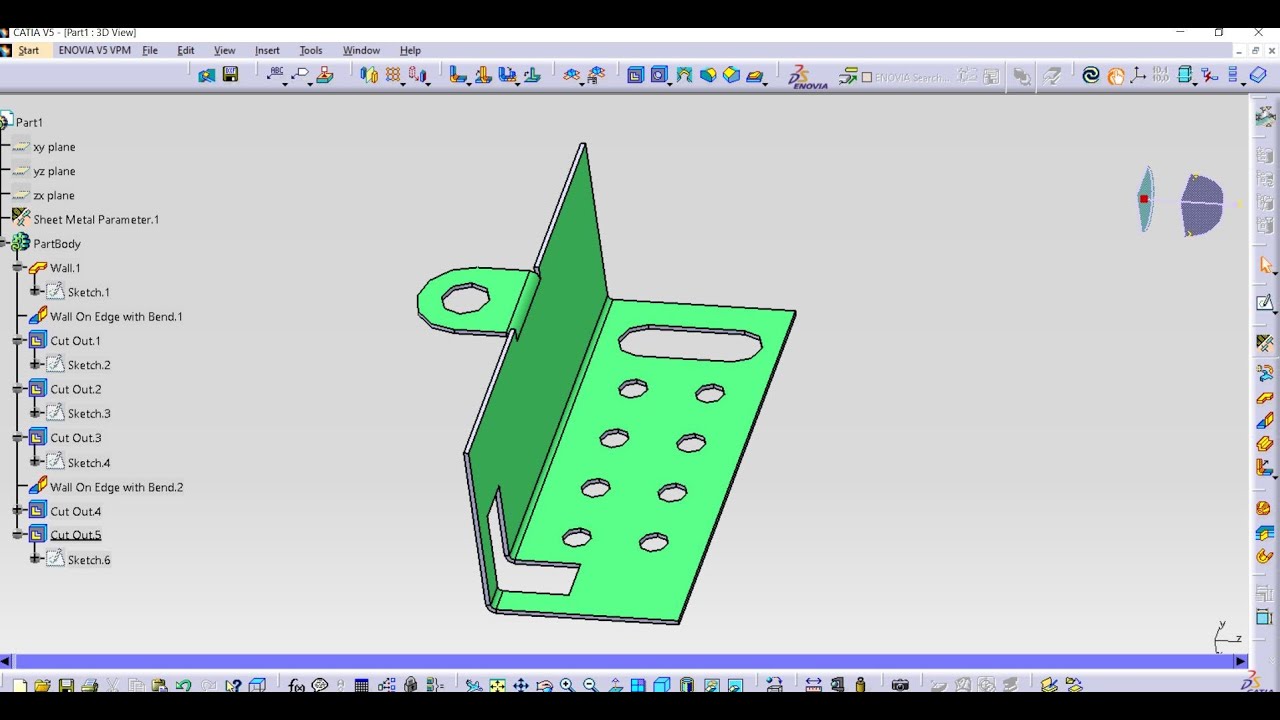Click the Select arrow tool in the right toolbar
The width and height of the screenshot is (1280, 720).
tap(1266, 265)
